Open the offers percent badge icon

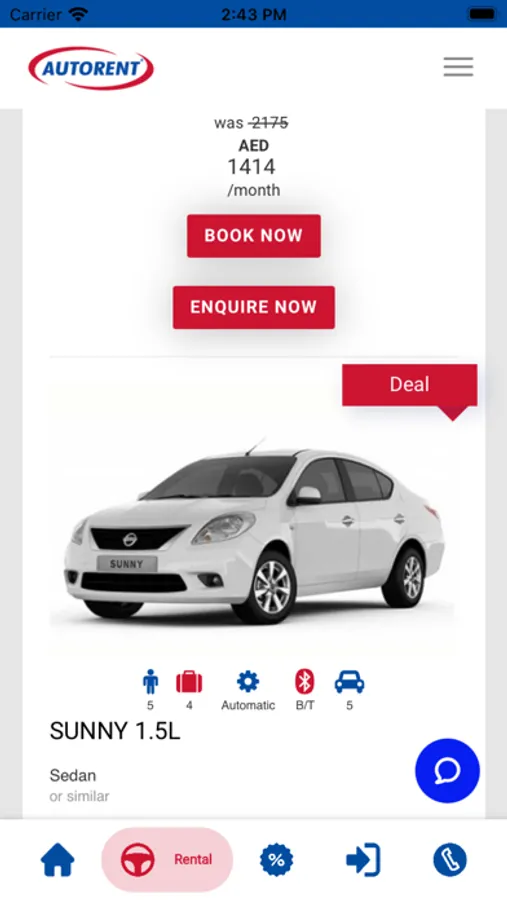(x=276, y=860)
